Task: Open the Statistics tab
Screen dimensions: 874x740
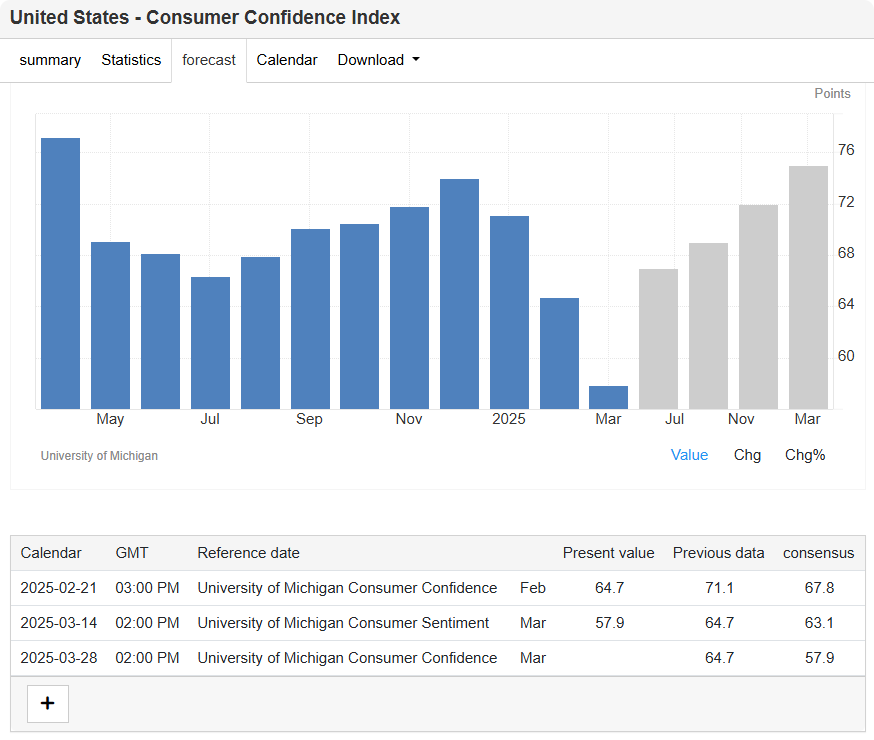Action: pos(131,60)
